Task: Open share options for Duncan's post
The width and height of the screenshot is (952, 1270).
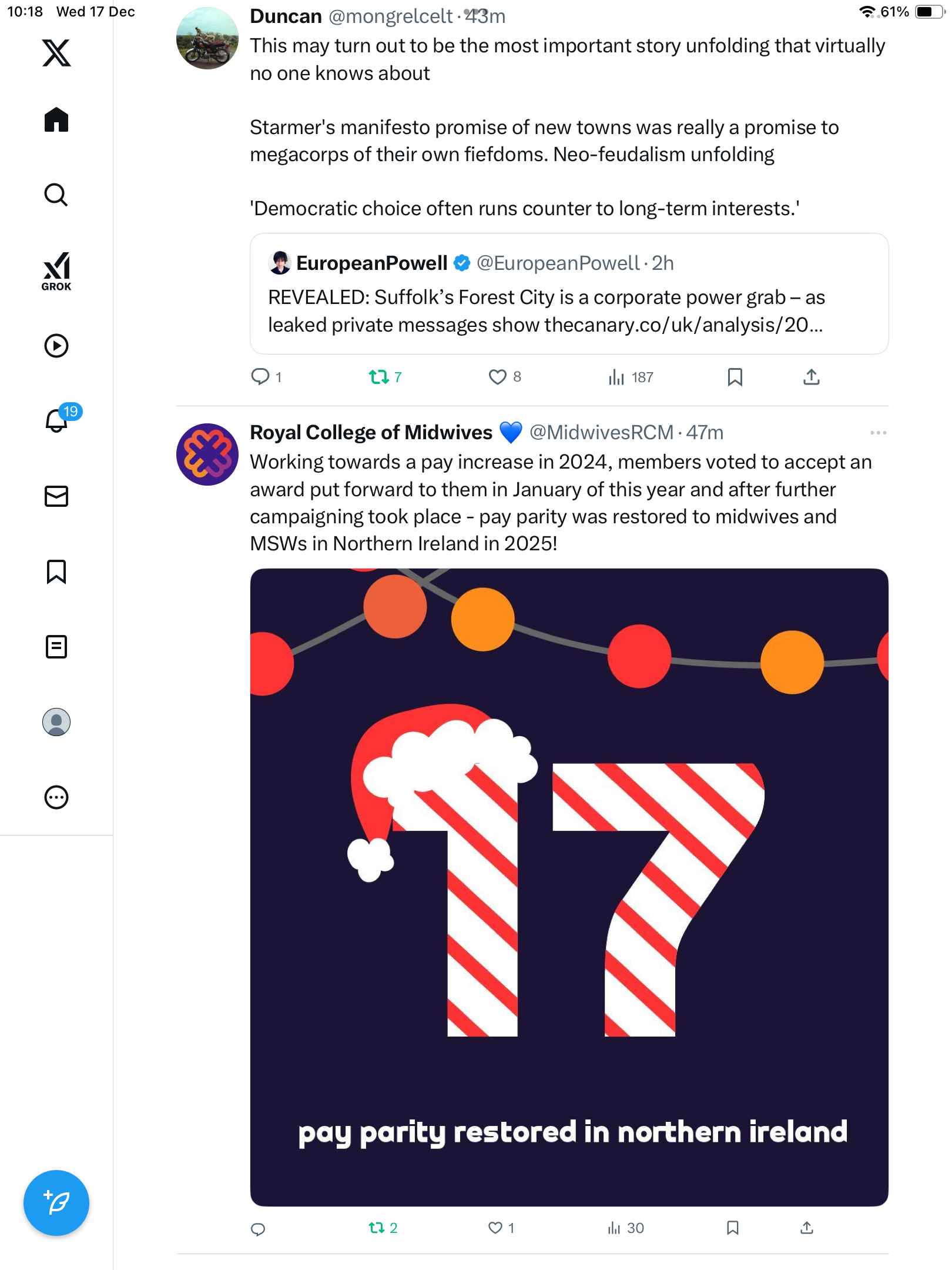Action: point(812,377)
